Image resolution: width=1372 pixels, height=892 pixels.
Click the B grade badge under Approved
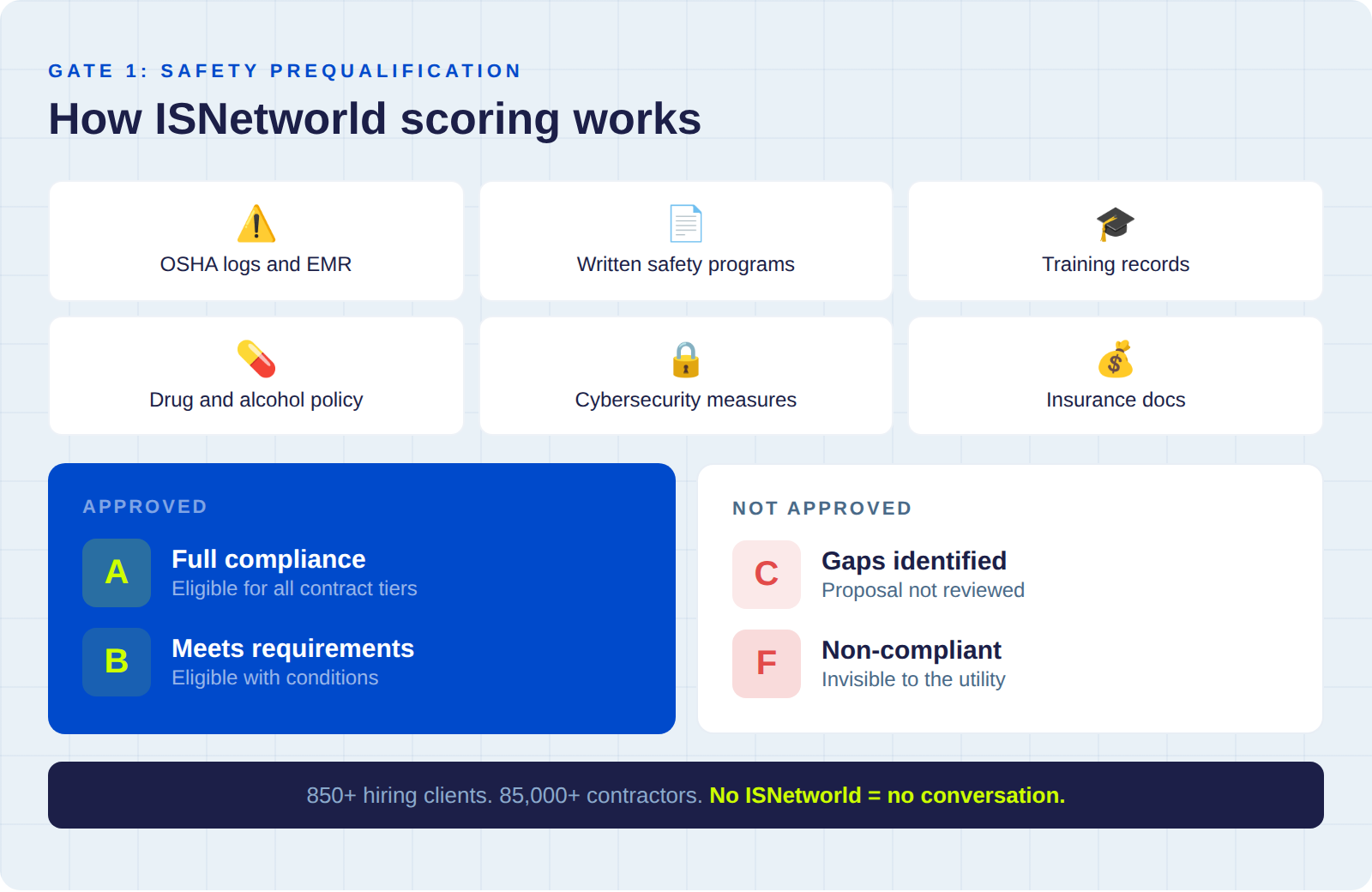[x=117, y=662]
